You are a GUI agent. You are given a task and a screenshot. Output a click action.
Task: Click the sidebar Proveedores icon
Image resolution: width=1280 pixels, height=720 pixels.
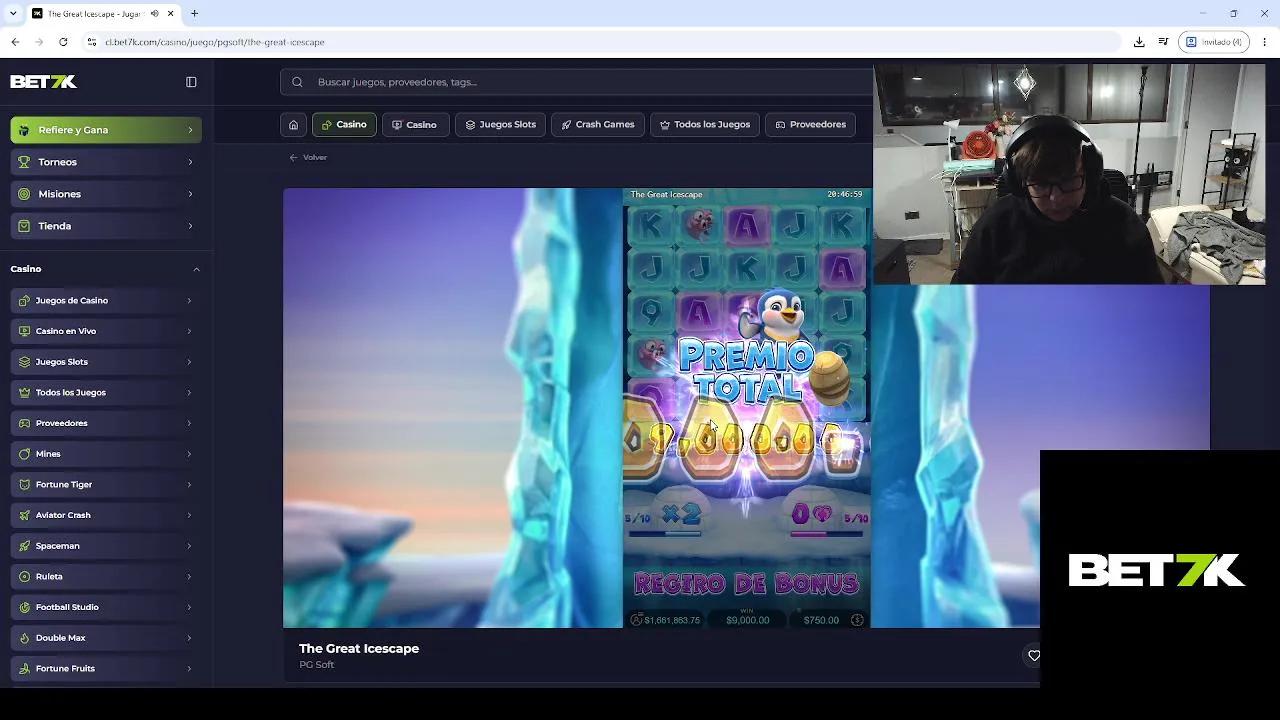24,423
